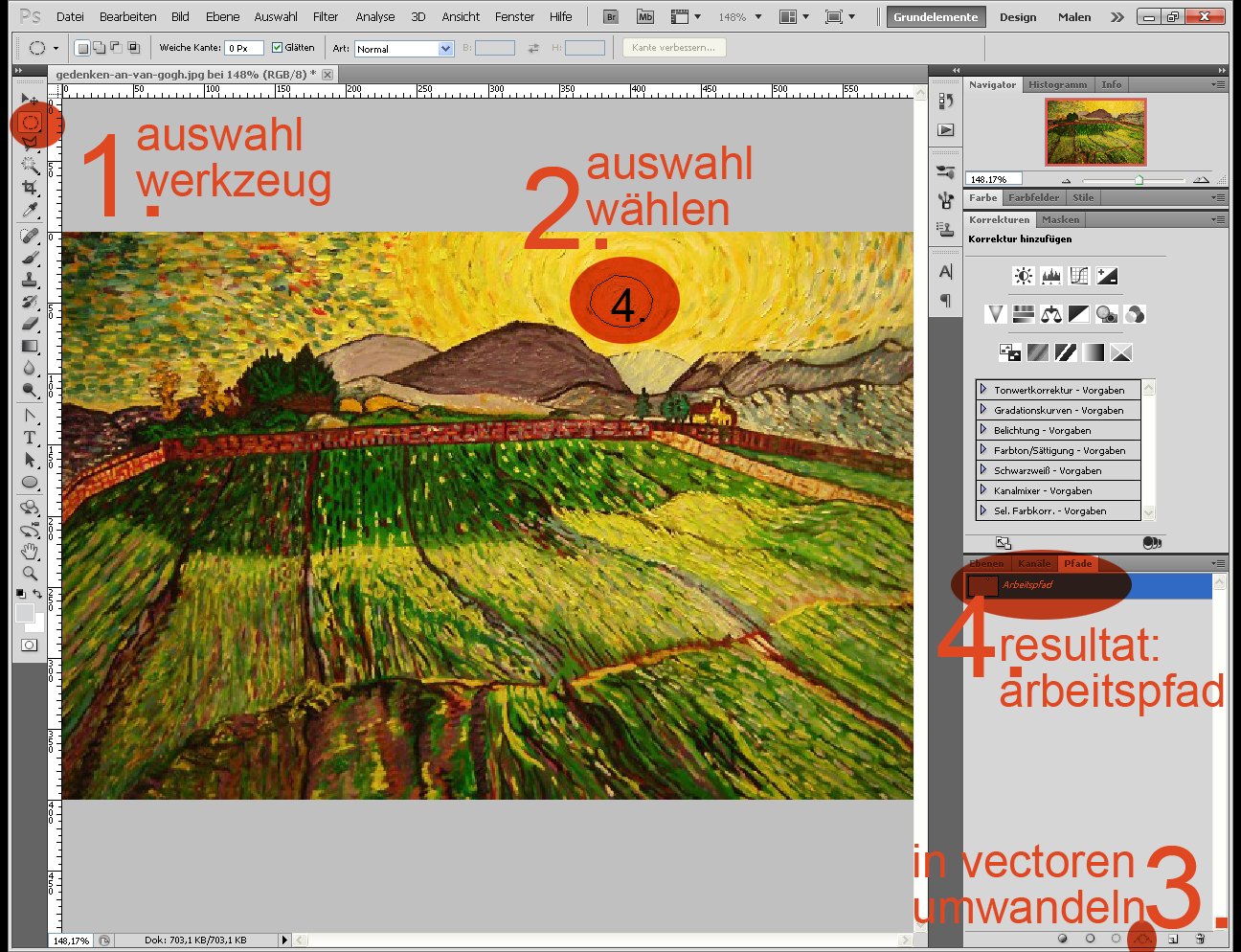Image resolution: width=1241 pixels, height=952 pixels.
Task: Expand Tonwertkorrektur - Vorgaben
Action: click(x=983, y=390)
